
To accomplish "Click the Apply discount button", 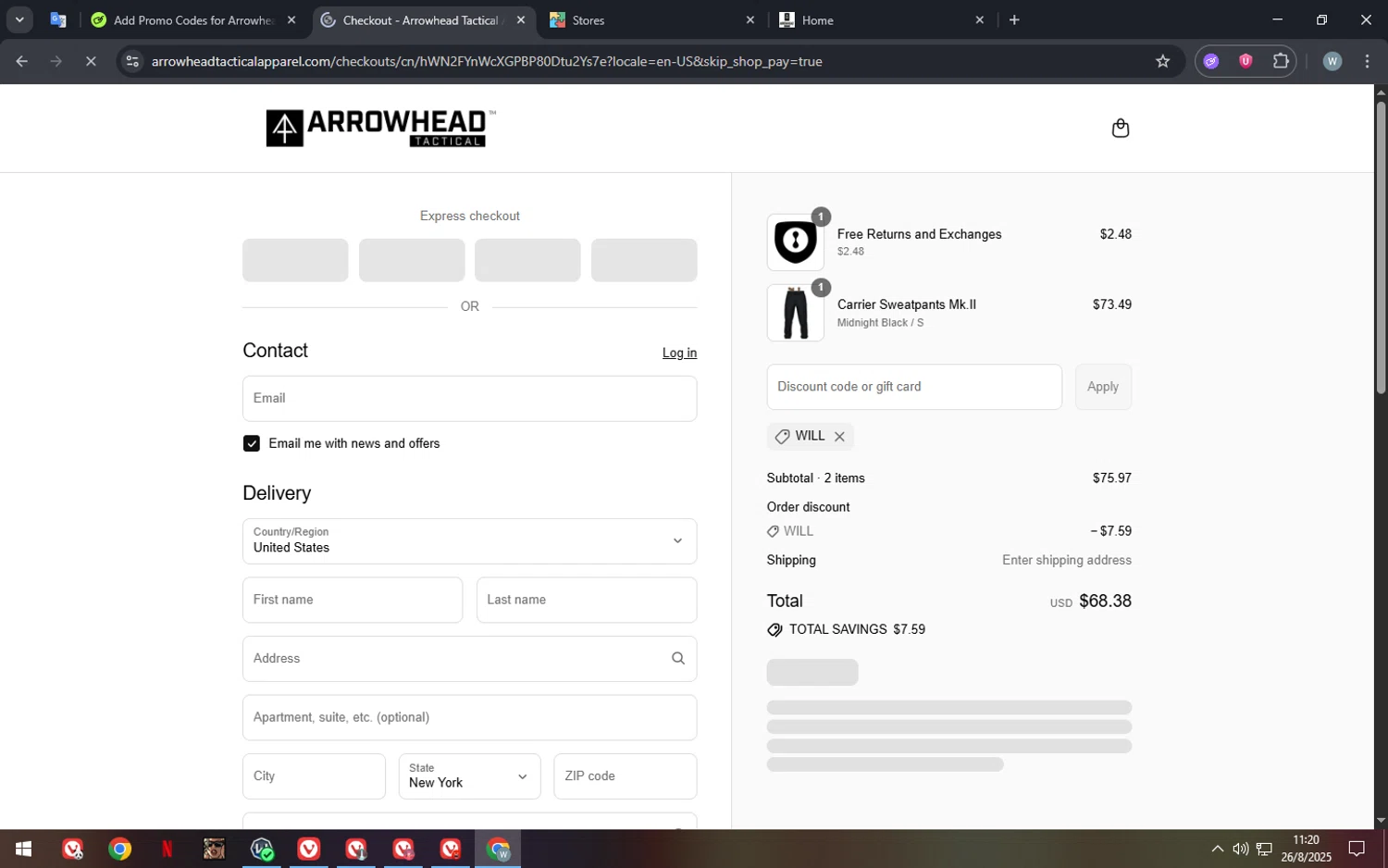I will [1103, 387].
